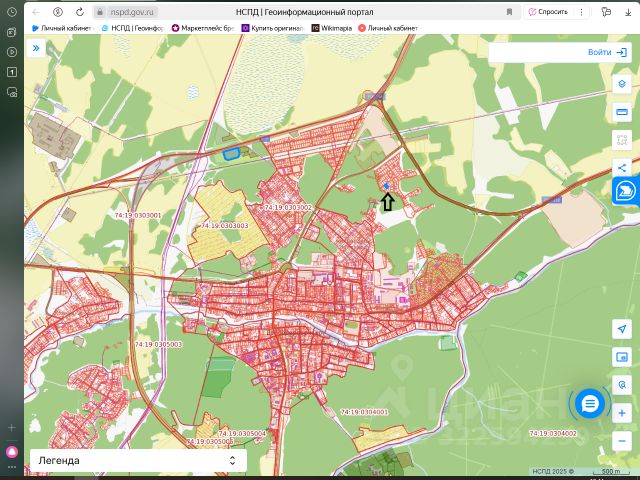
Task: Open the blue map assistant widget
Action: pyautogui.click(x=626, y=191)
